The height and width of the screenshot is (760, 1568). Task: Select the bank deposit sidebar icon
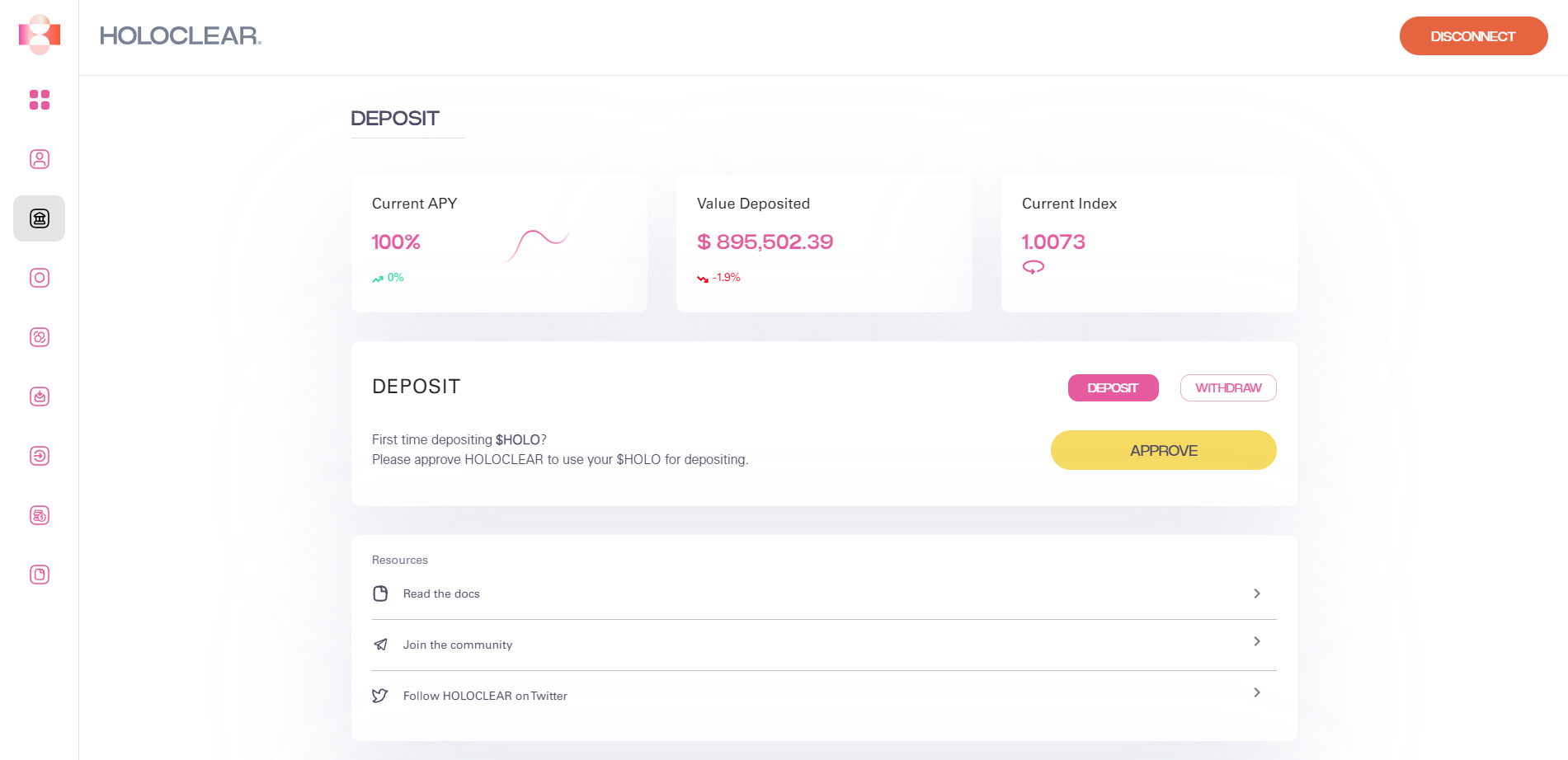click(x=40, y=218)
